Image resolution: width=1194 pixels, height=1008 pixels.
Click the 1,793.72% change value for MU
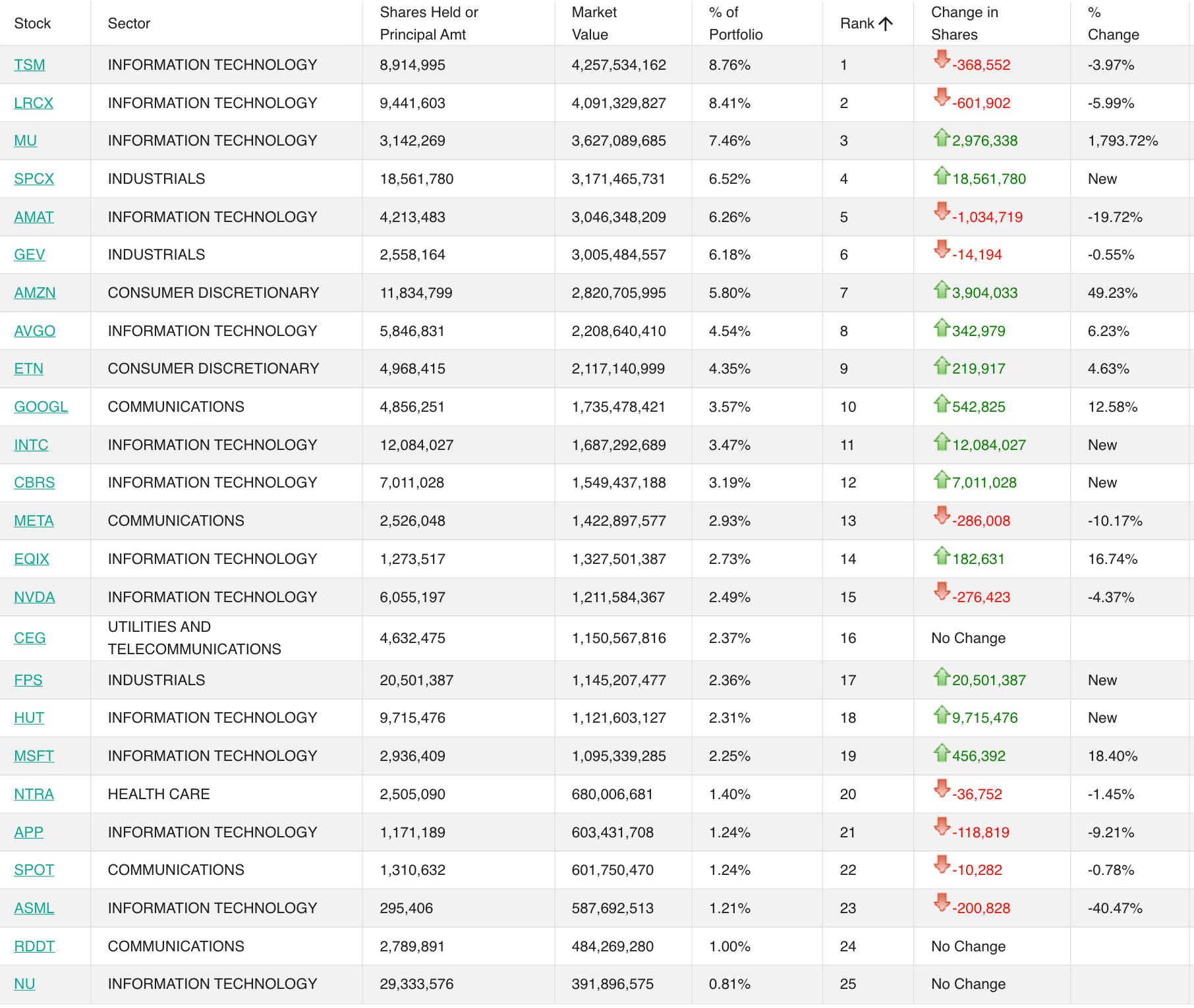(x=1123, y=141)
